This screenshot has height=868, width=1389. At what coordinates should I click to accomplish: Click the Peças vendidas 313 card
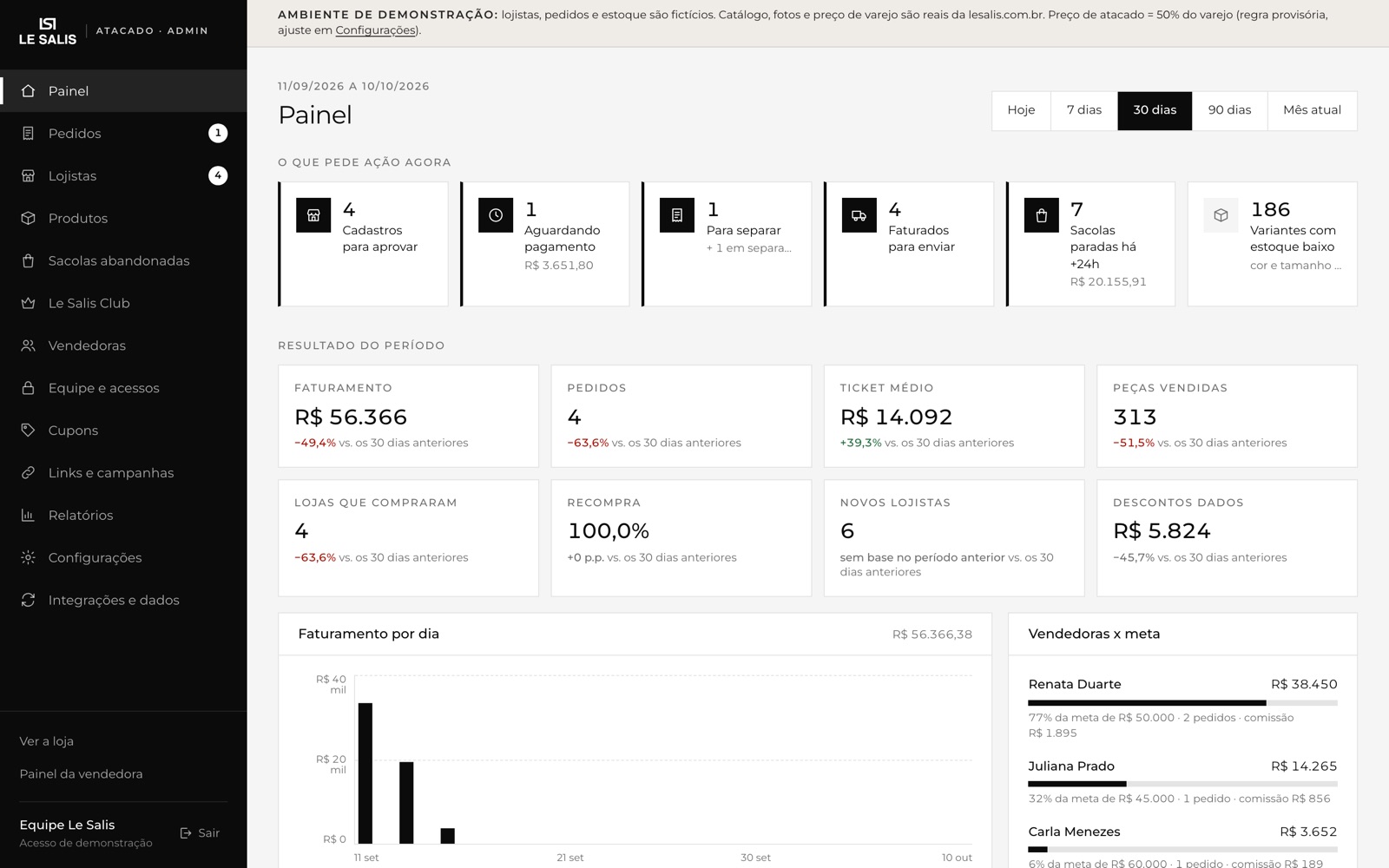[x=1227, y=417]
